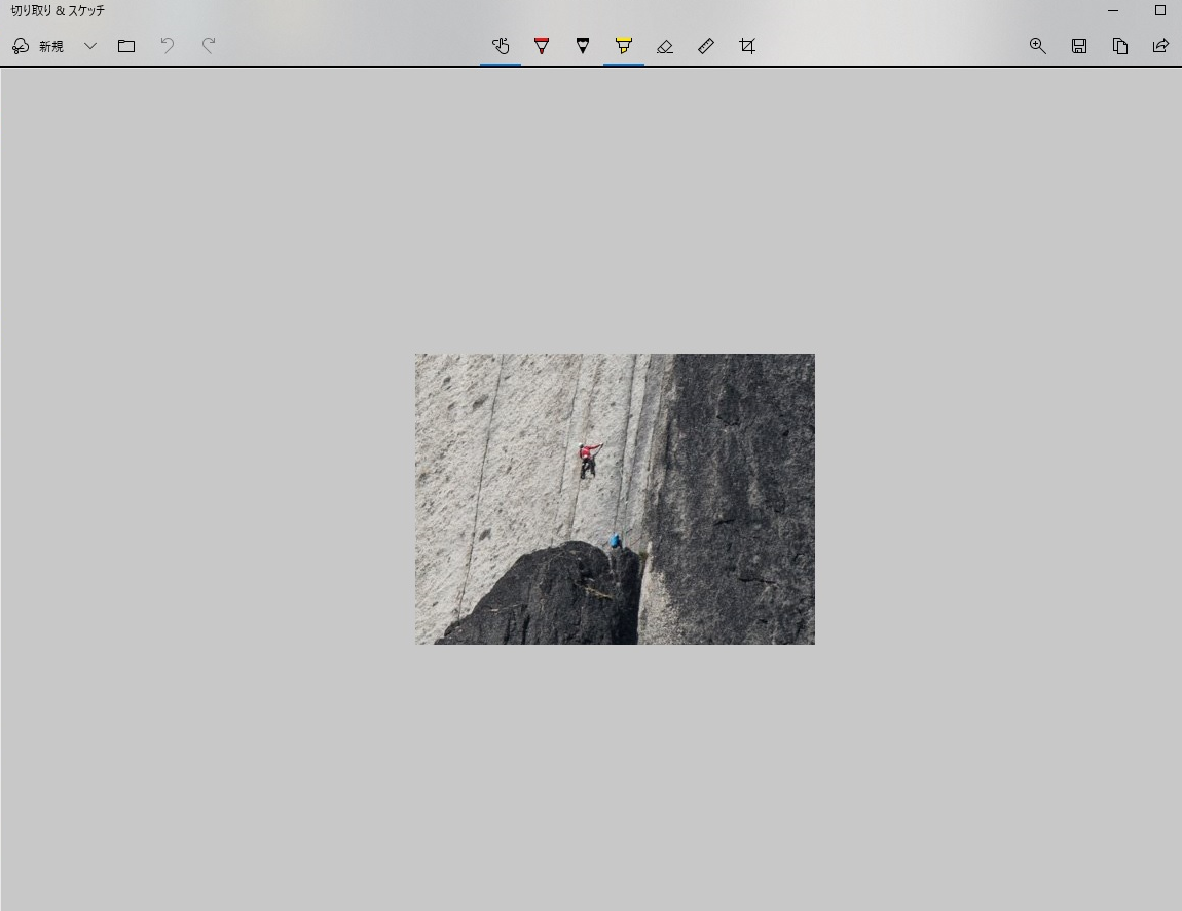The width and height of the screenshot is (1182, 911).
Task: Expand the 新規 snip delay dropdown arrow
Action: point(90,46)
